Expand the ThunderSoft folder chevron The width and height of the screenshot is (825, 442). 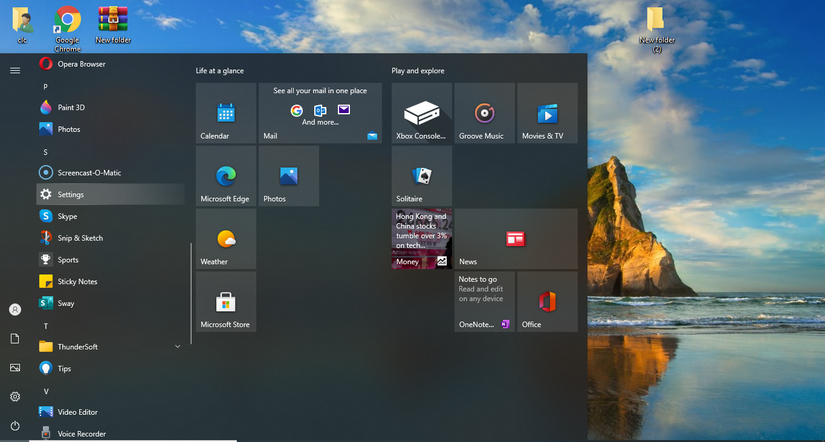(x=177, y=346)
